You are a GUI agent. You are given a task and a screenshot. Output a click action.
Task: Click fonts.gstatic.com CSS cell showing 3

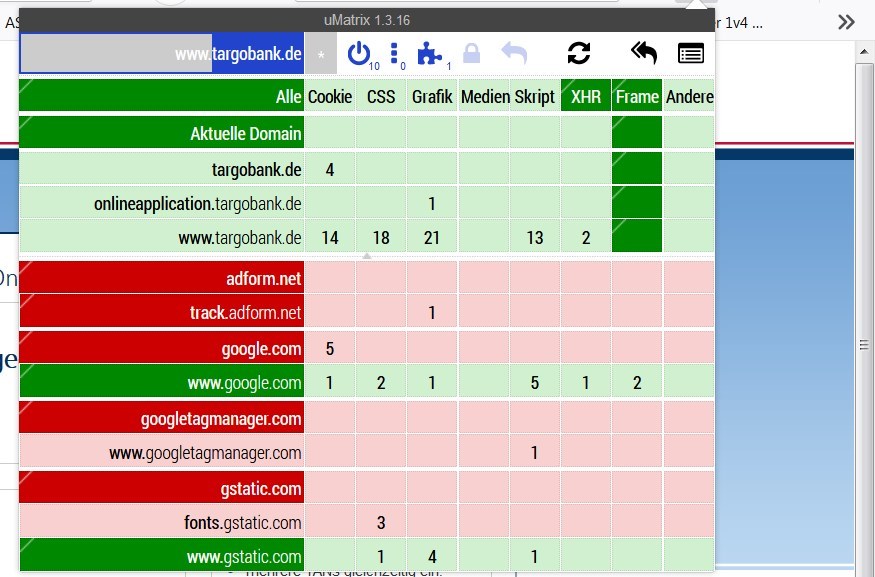click(x=381, y=522)
